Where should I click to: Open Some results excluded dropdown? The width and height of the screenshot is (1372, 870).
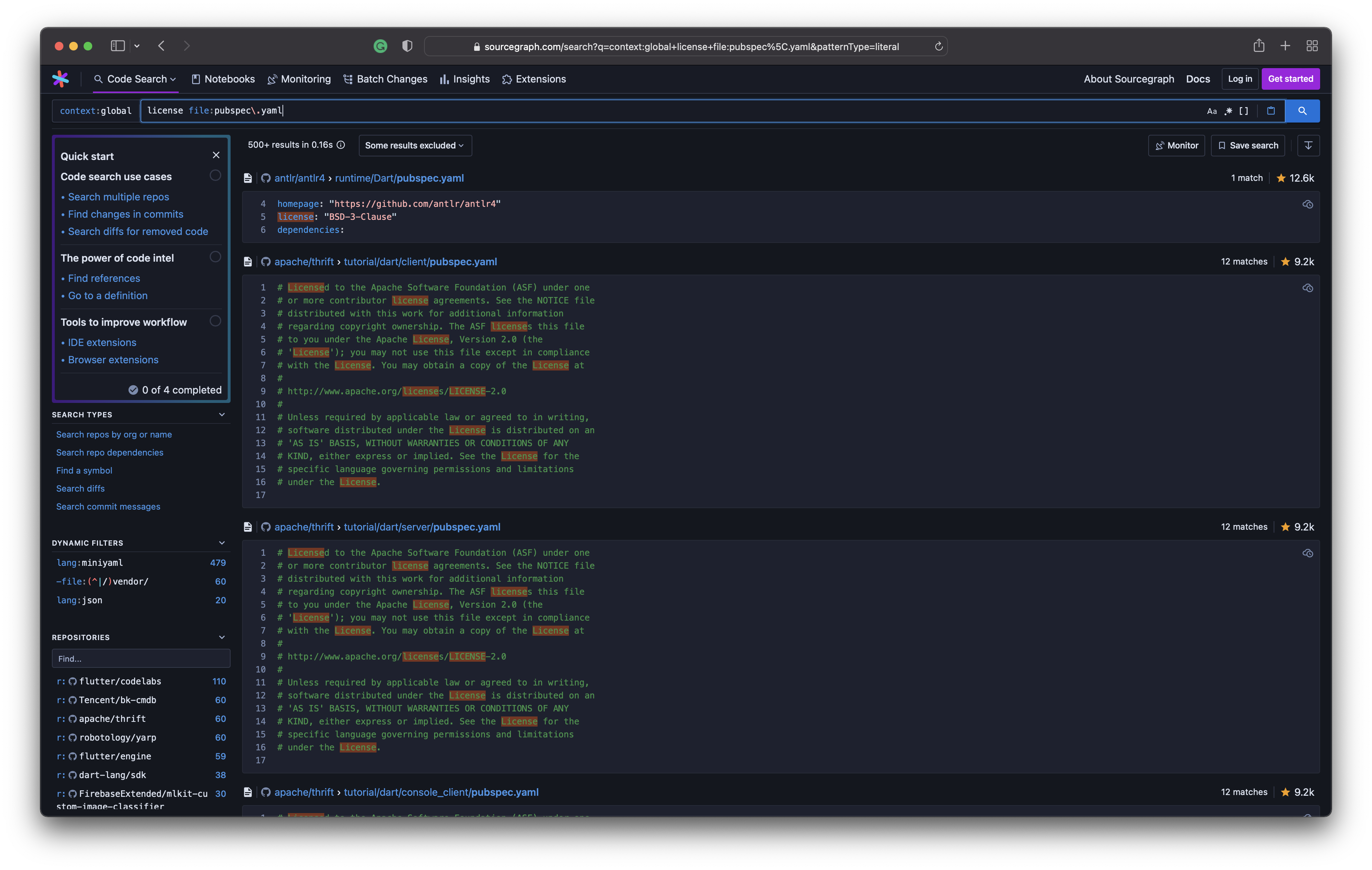[415, 145]
